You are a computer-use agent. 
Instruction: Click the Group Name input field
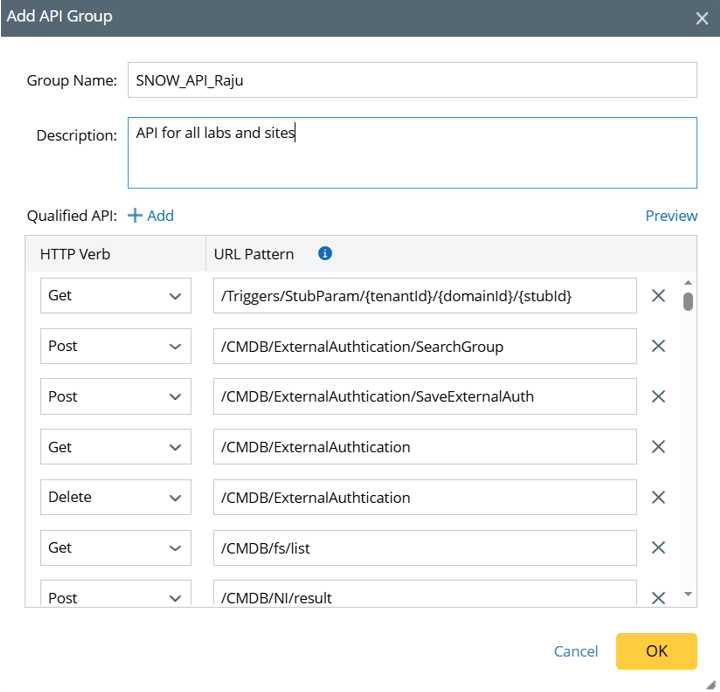point(411,81)
